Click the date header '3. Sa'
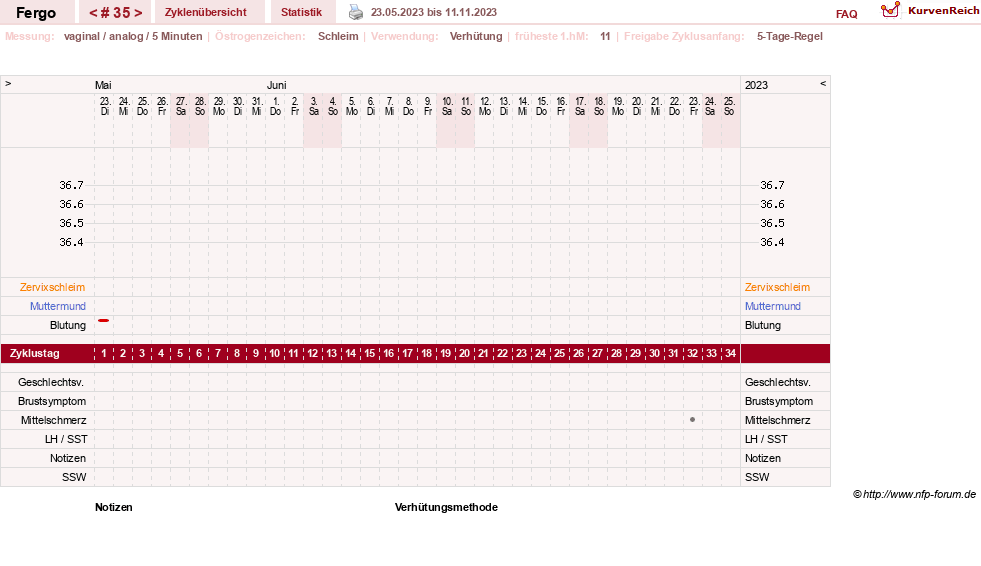This screenshot has width=981, height=566. click(313, 106)
